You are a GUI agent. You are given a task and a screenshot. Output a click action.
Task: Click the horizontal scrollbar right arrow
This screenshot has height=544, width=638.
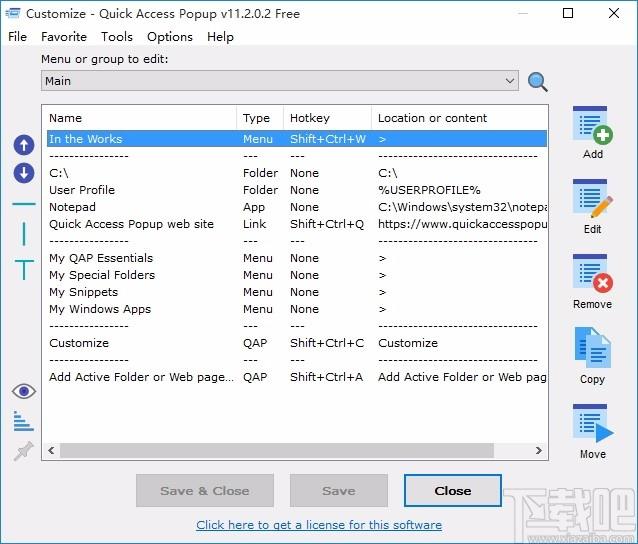pos(539,450)
